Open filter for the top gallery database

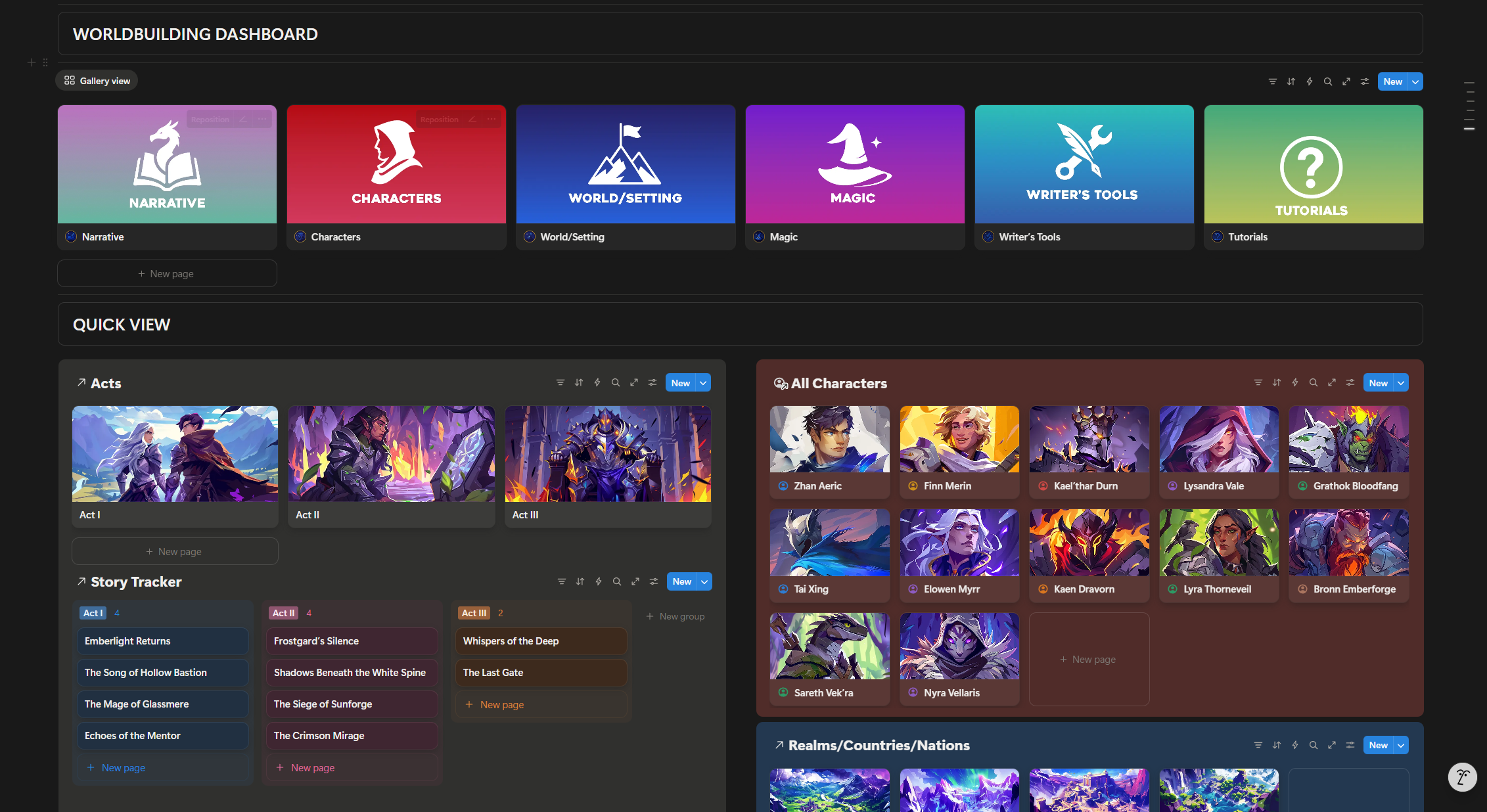[x=1272, y=81]
